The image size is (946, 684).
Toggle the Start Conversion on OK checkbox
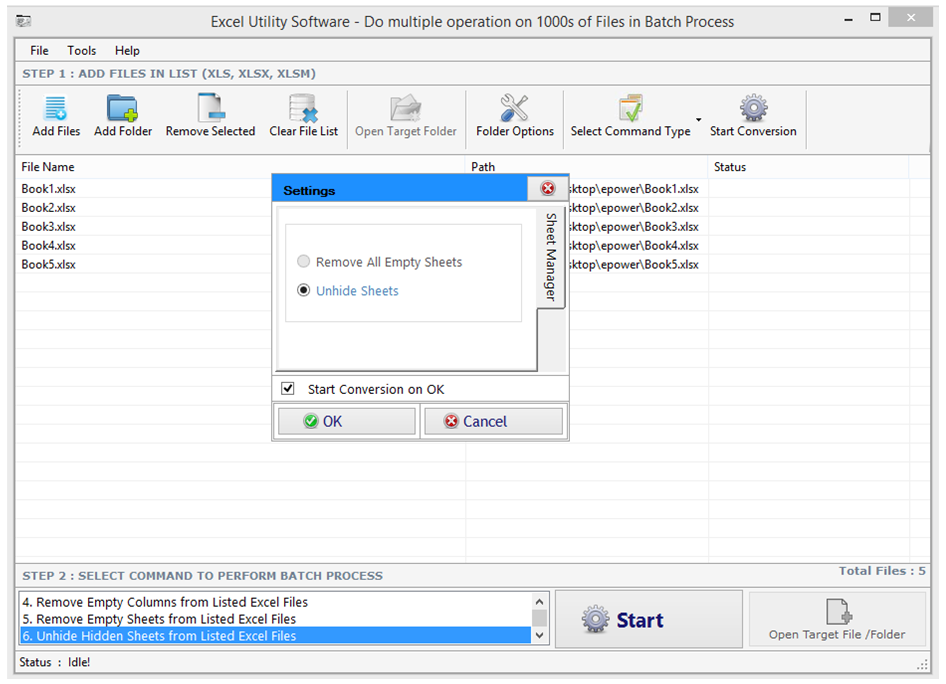[288, 388]
